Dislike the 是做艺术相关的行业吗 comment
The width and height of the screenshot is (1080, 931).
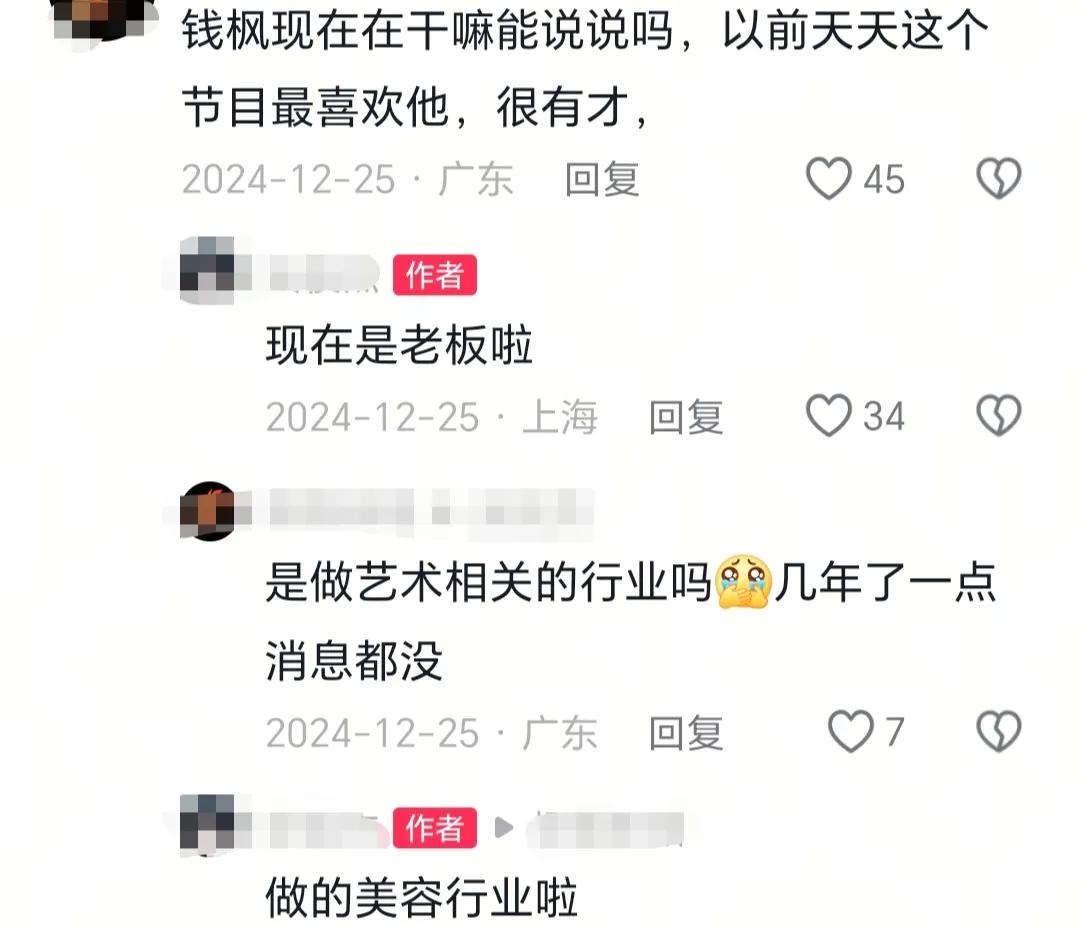(x=999, y=731)
